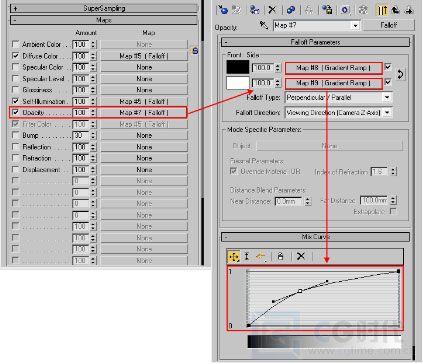Toggle Map #8 enable checkbox

tap(388, 67)
